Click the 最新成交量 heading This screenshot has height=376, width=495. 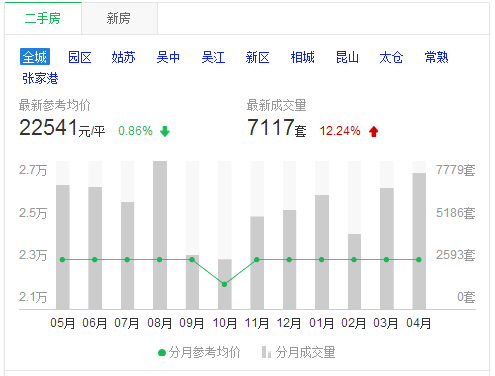[x=276, y=105]
